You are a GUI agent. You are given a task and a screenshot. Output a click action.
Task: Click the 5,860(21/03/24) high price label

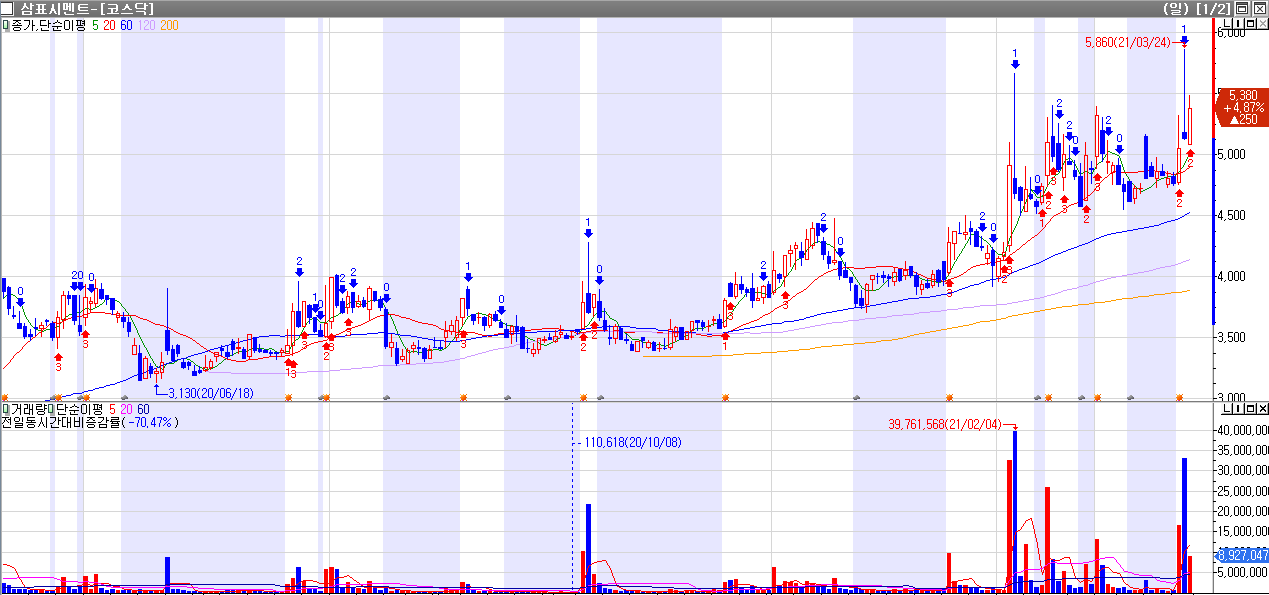point(1127,42)
